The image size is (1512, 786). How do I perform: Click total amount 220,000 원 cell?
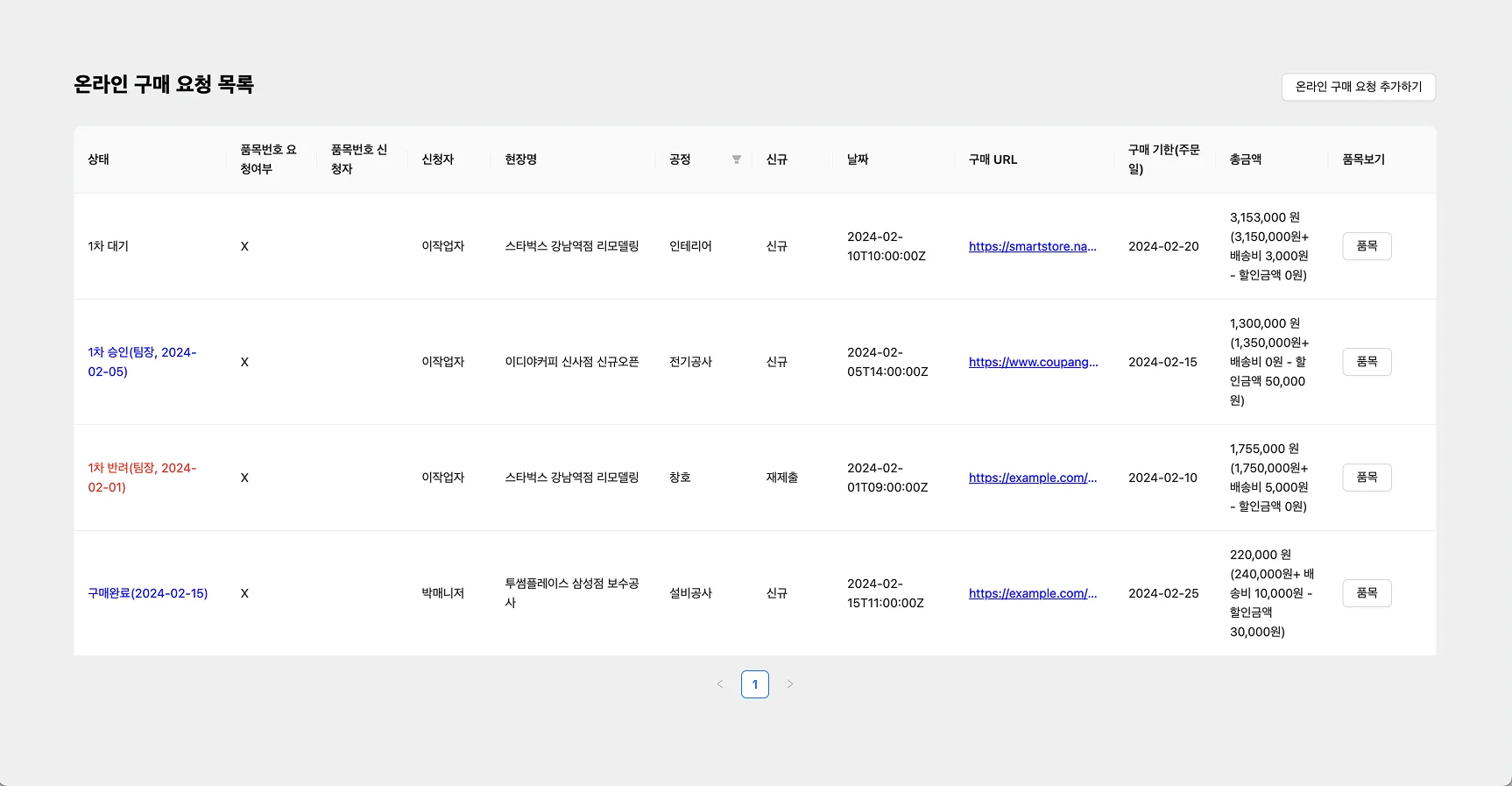(1272, 593)
